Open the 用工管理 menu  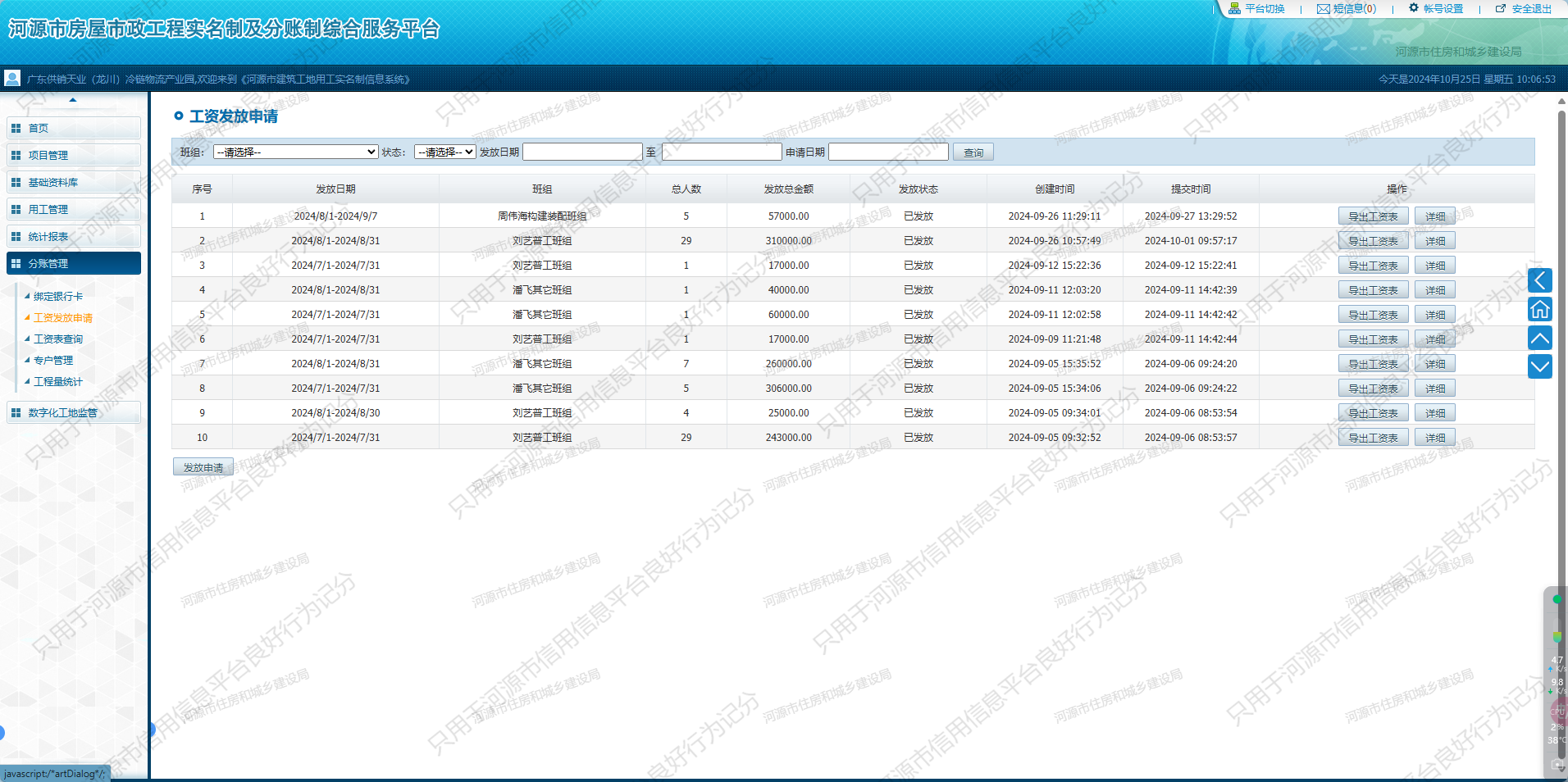tap(74, 209)
